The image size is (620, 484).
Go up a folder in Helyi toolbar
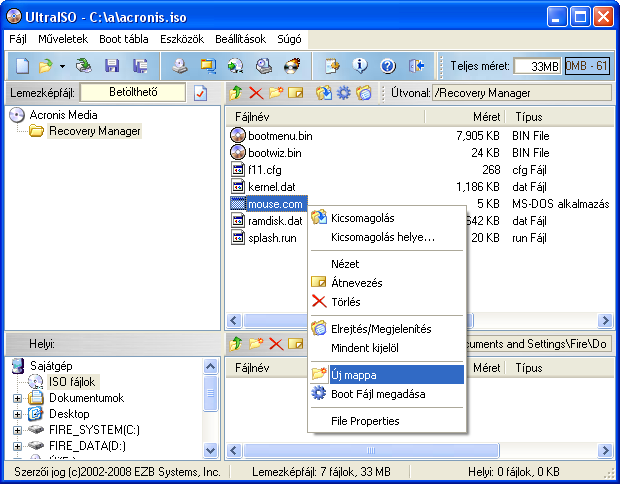click(236, 344)
